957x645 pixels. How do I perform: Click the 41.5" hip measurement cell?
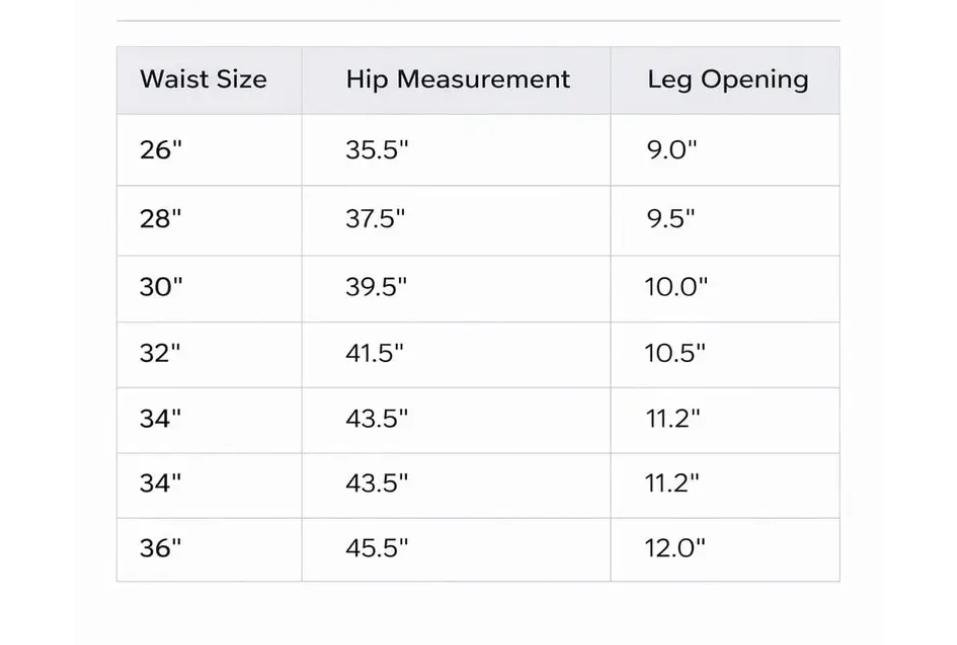pos(457,355)
